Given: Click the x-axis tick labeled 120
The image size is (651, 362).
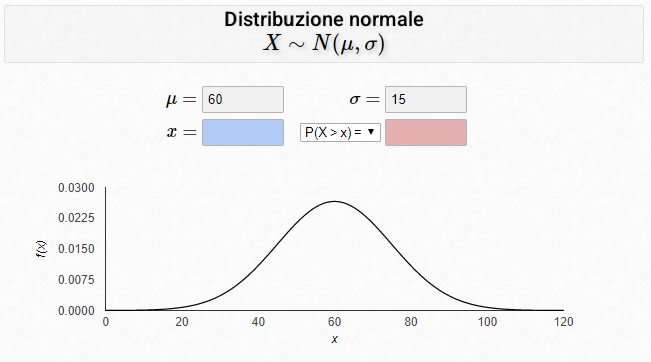Looking at the screenshot, I should 563,322.
